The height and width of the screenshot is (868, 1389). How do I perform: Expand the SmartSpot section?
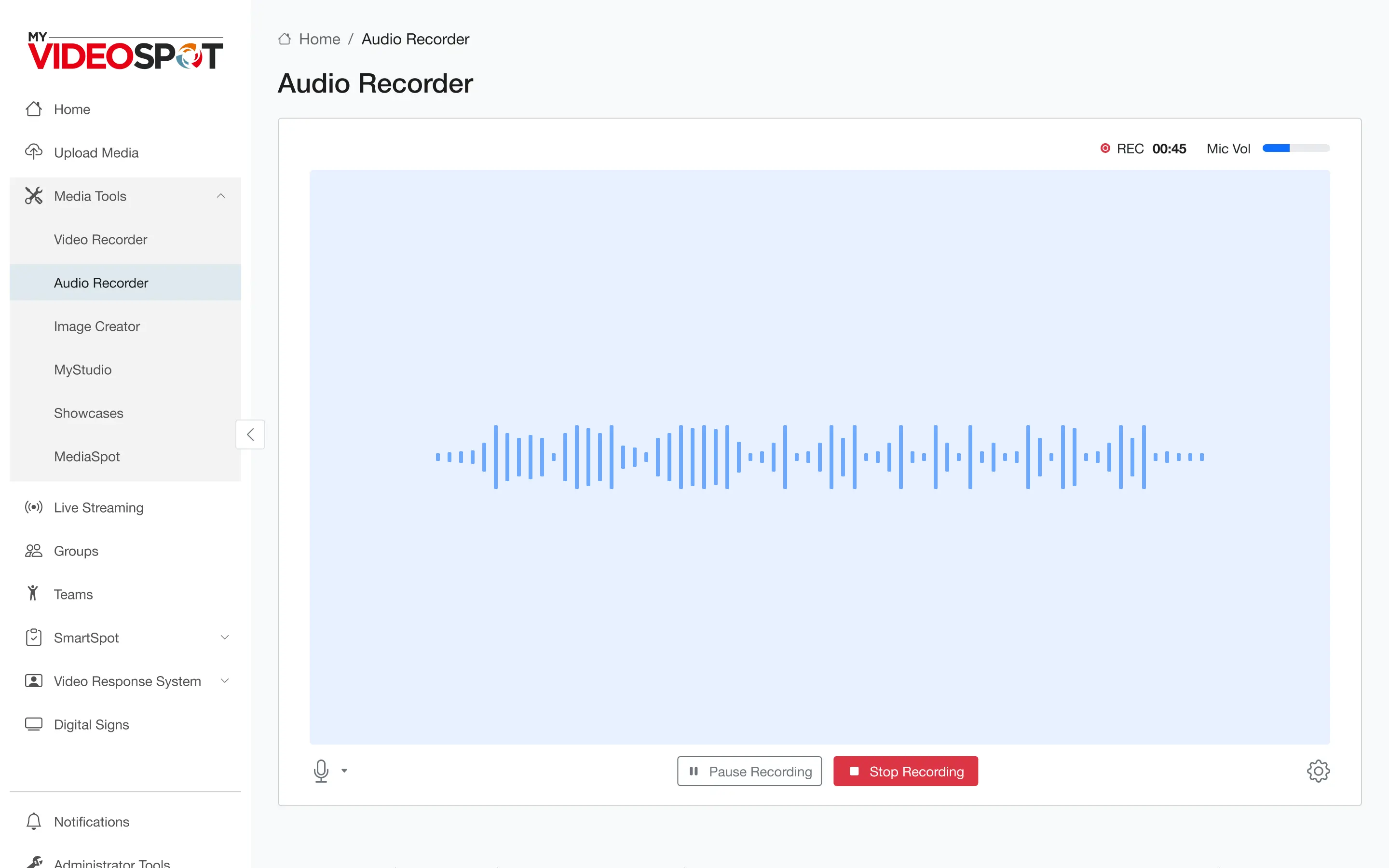(x=224, y=637)
